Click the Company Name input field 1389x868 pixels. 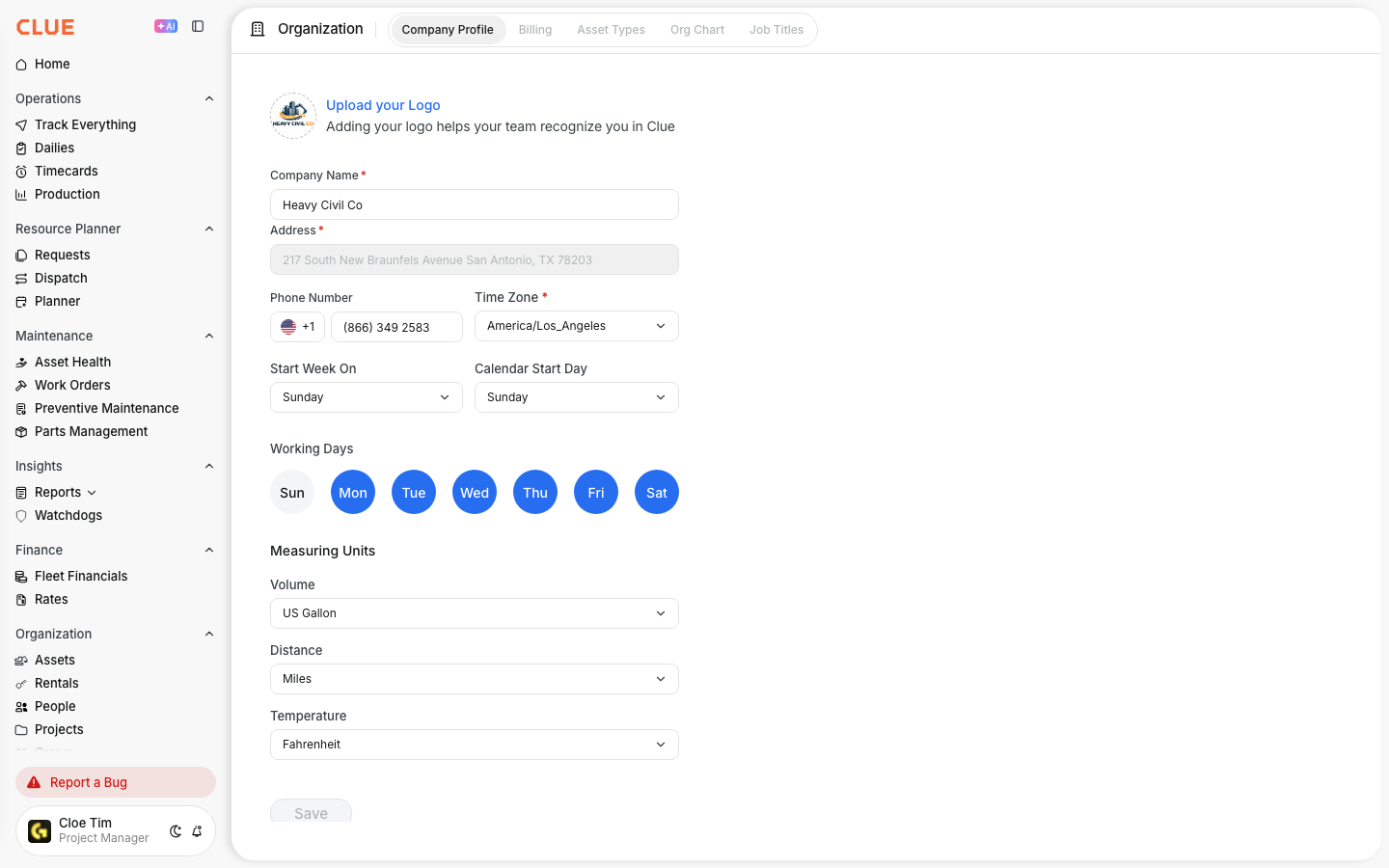pyautogui.click(x=475, y=204)
